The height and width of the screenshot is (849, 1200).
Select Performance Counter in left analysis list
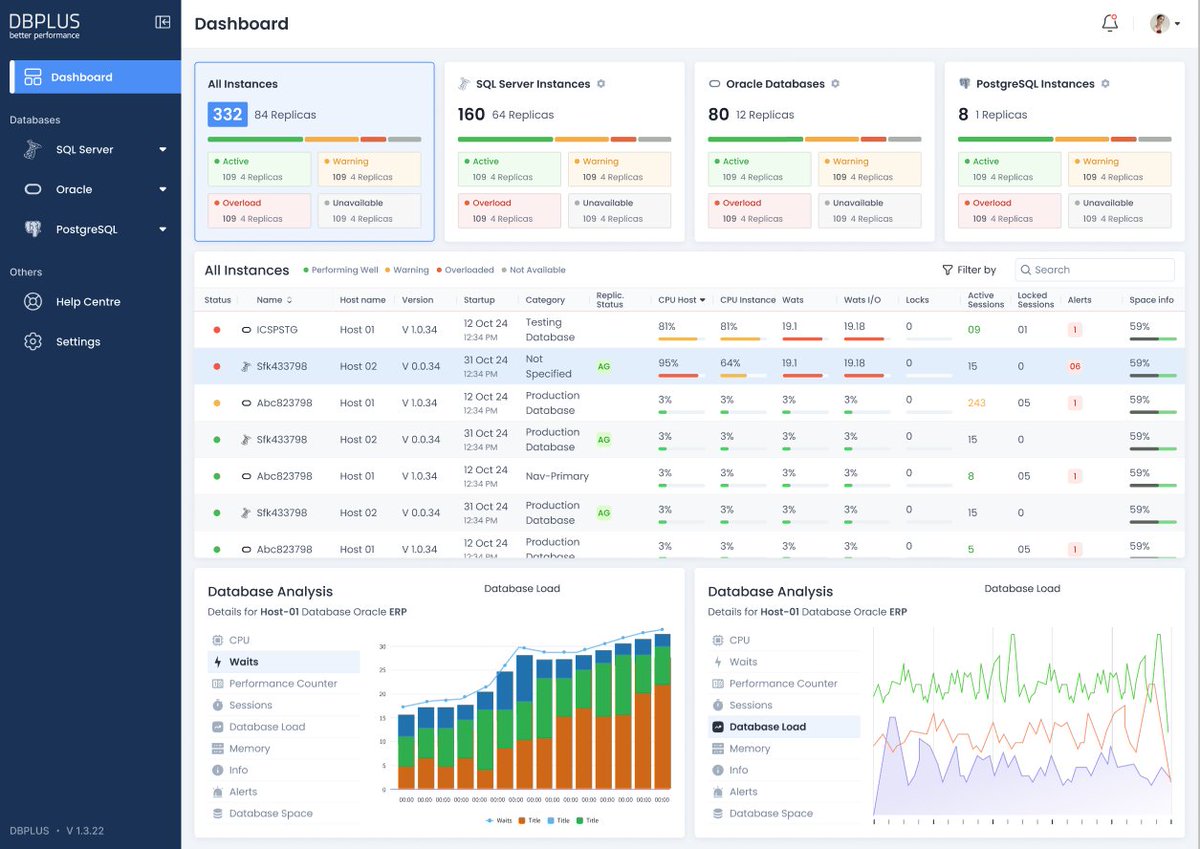[x=284, y=684]
